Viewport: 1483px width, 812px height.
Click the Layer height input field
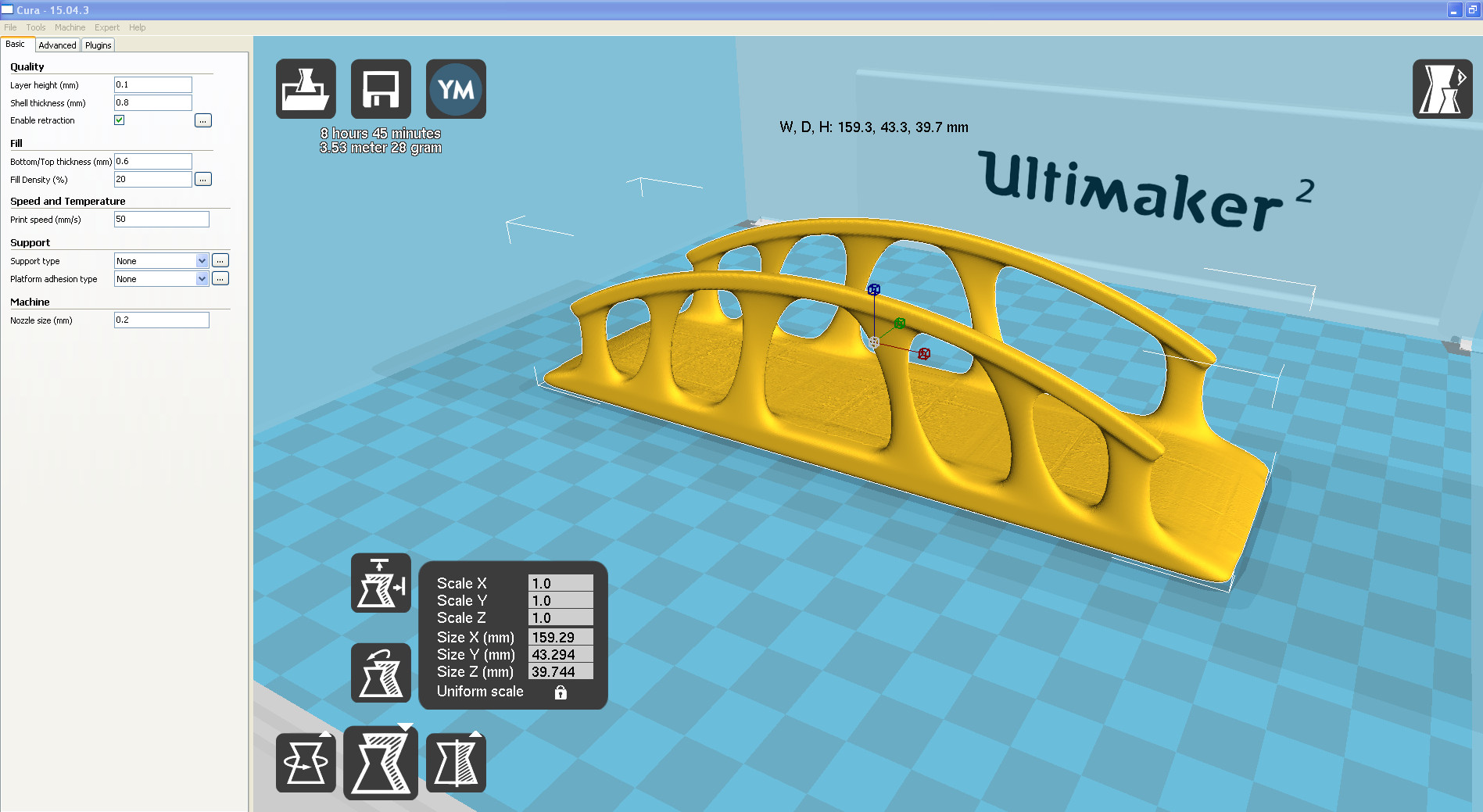click(x=153, y=85)
